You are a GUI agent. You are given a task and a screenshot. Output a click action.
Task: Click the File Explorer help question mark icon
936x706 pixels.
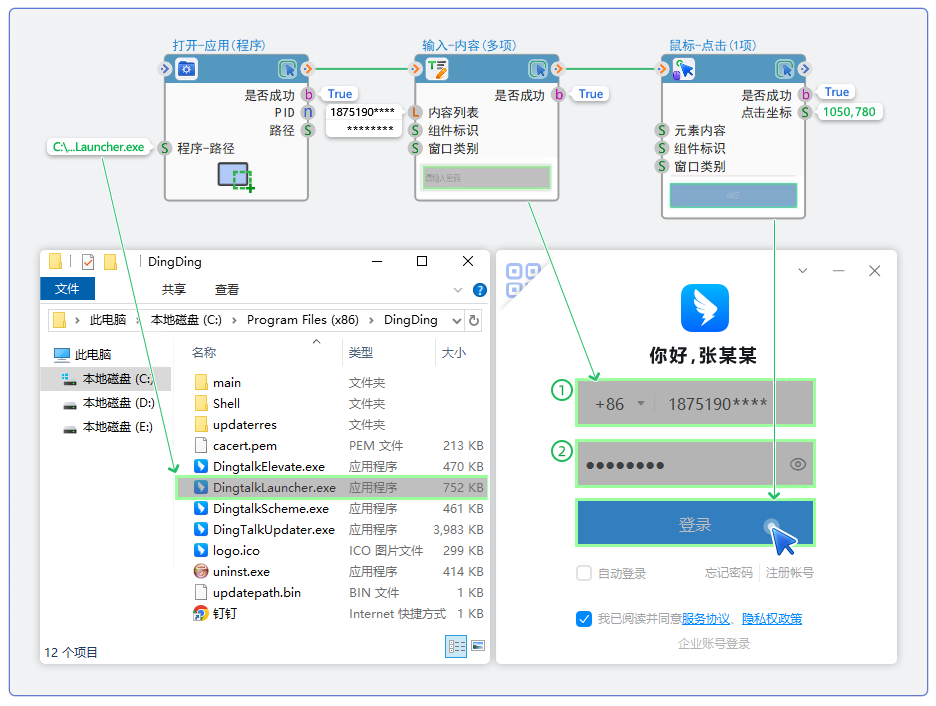coord(479,290)
